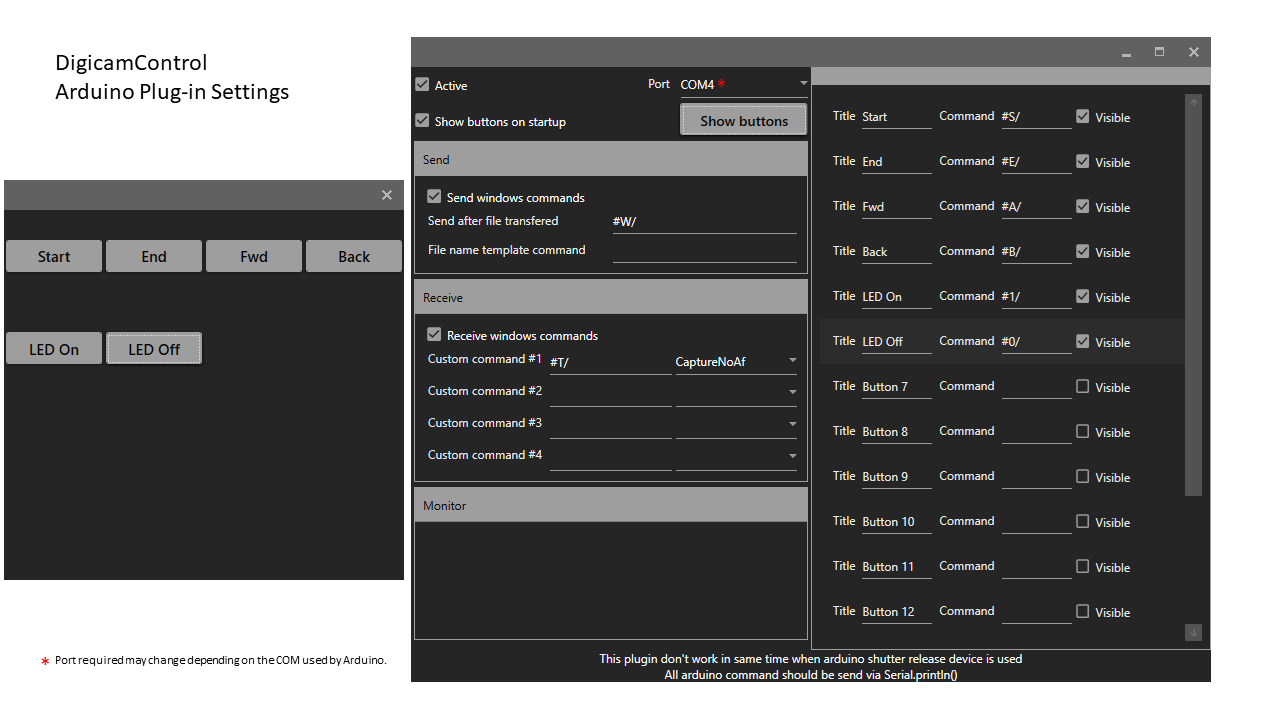Click the Title field for Button 9
The height and width of the screenshot is (720, 1280).
click(895, 476)
